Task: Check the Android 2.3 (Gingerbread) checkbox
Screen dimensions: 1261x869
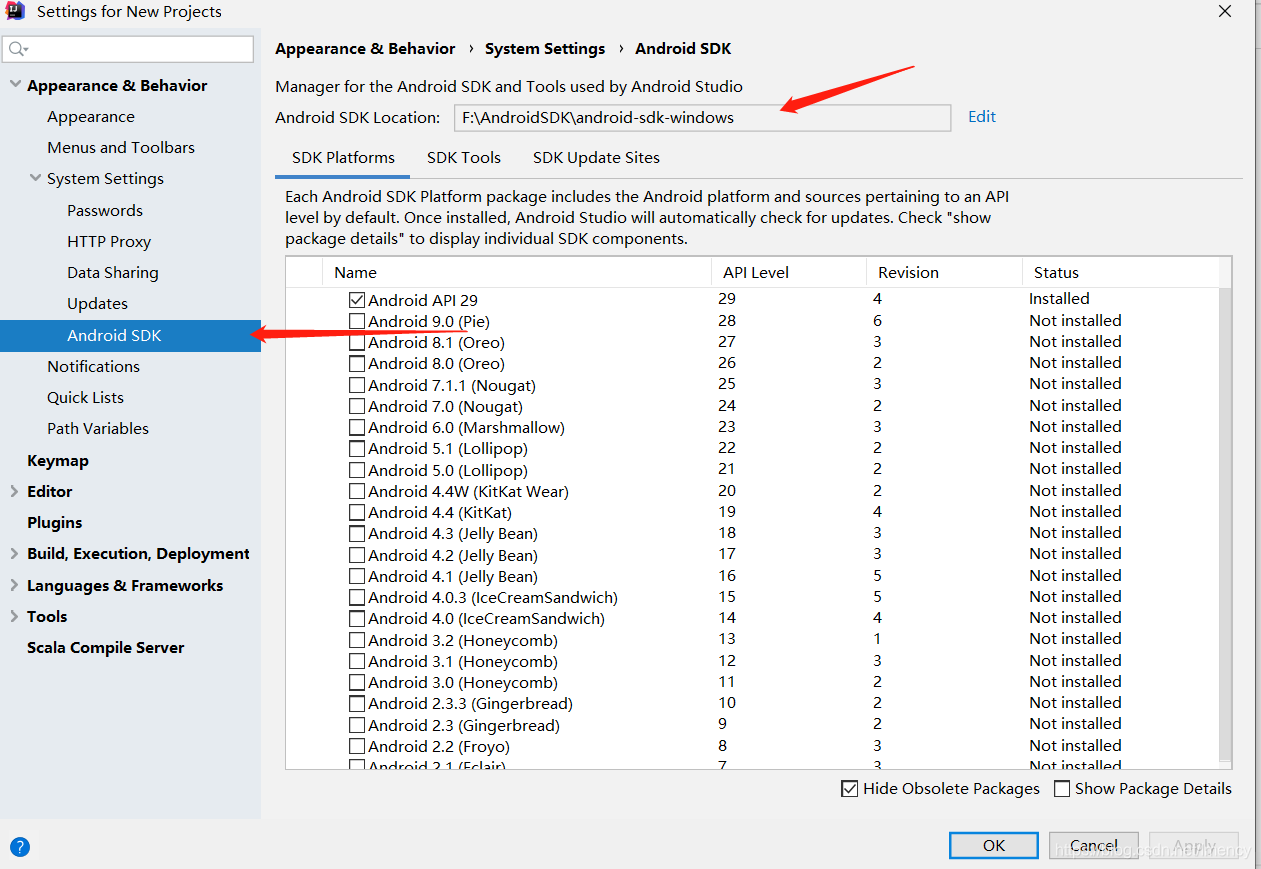Action: click(357, 725)
